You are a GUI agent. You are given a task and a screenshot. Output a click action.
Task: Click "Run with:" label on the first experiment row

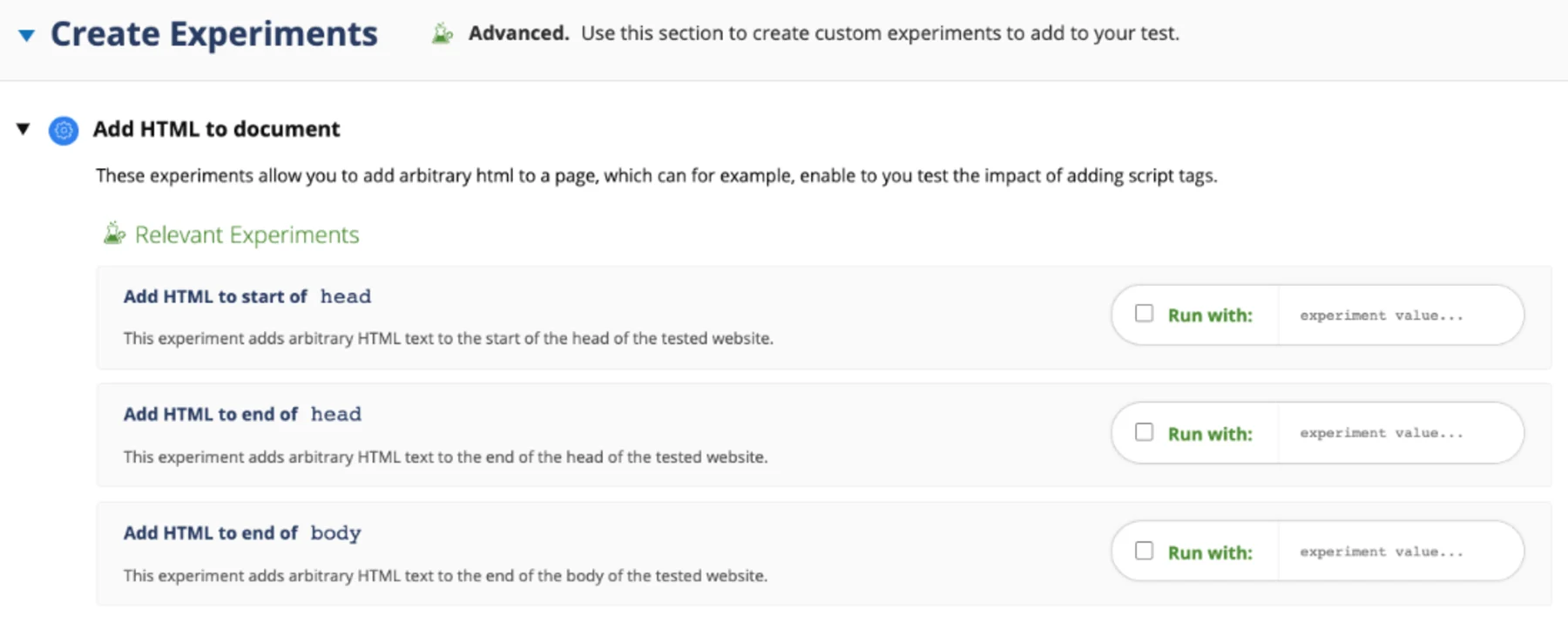click(1212, 315)
